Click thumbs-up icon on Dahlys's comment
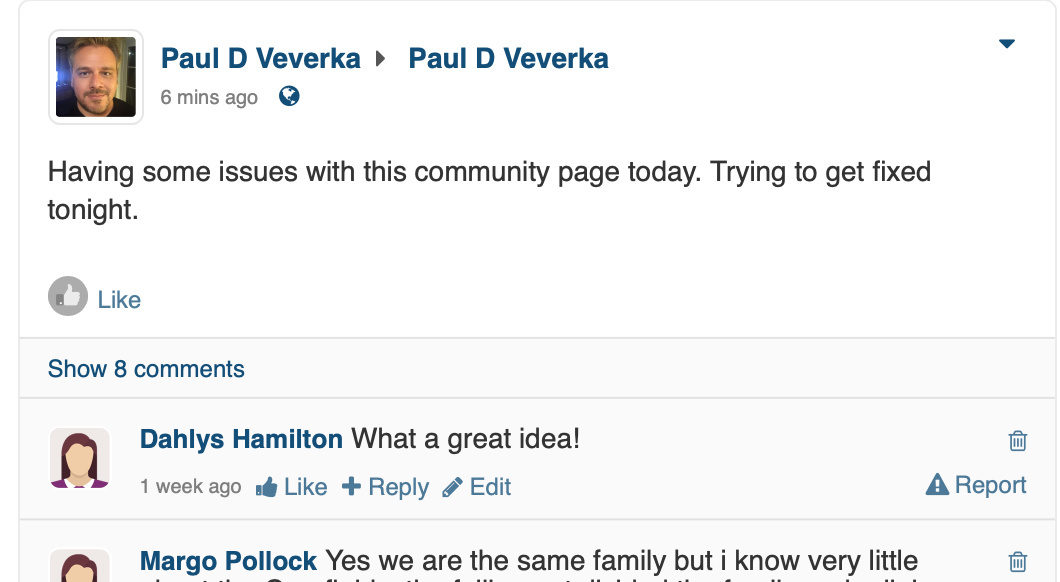The image size is (1060, 582). pos(266,487)
